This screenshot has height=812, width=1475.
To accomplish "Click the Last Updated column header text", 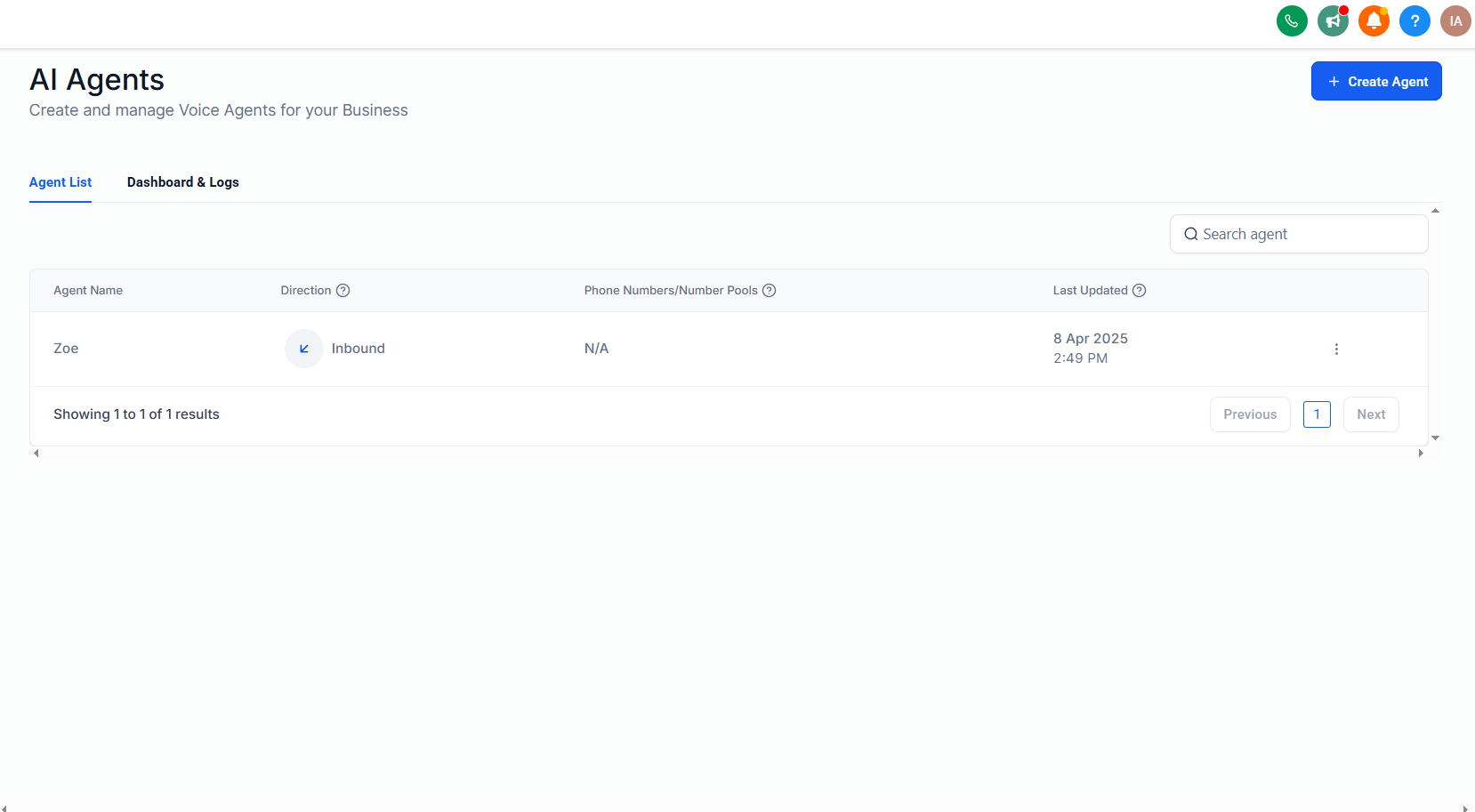I will click(1091, 290).
